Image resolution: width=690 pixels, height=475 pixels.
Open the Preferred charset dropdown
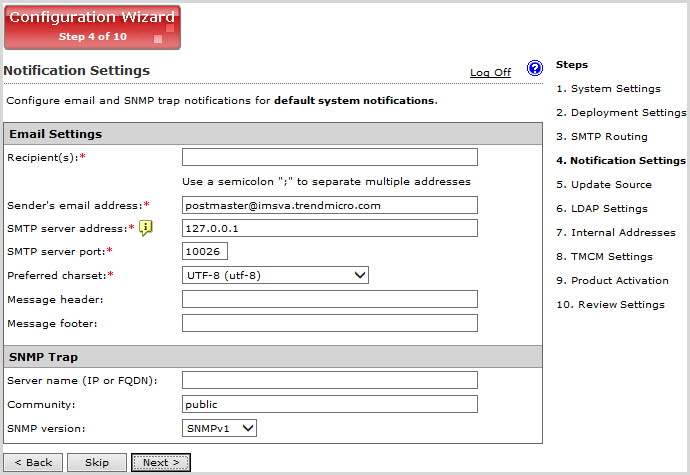click(x=276, y=275)
